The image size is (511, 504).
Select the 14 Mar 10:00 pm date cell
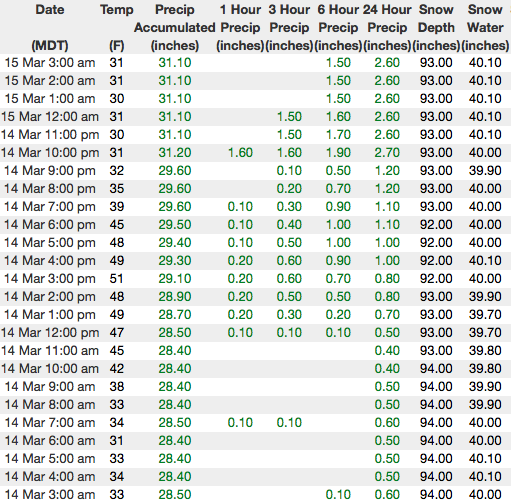point(50,153)
